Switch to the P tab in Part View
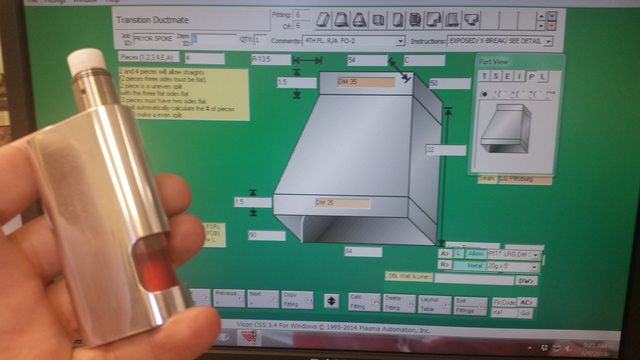 point(531,76)
